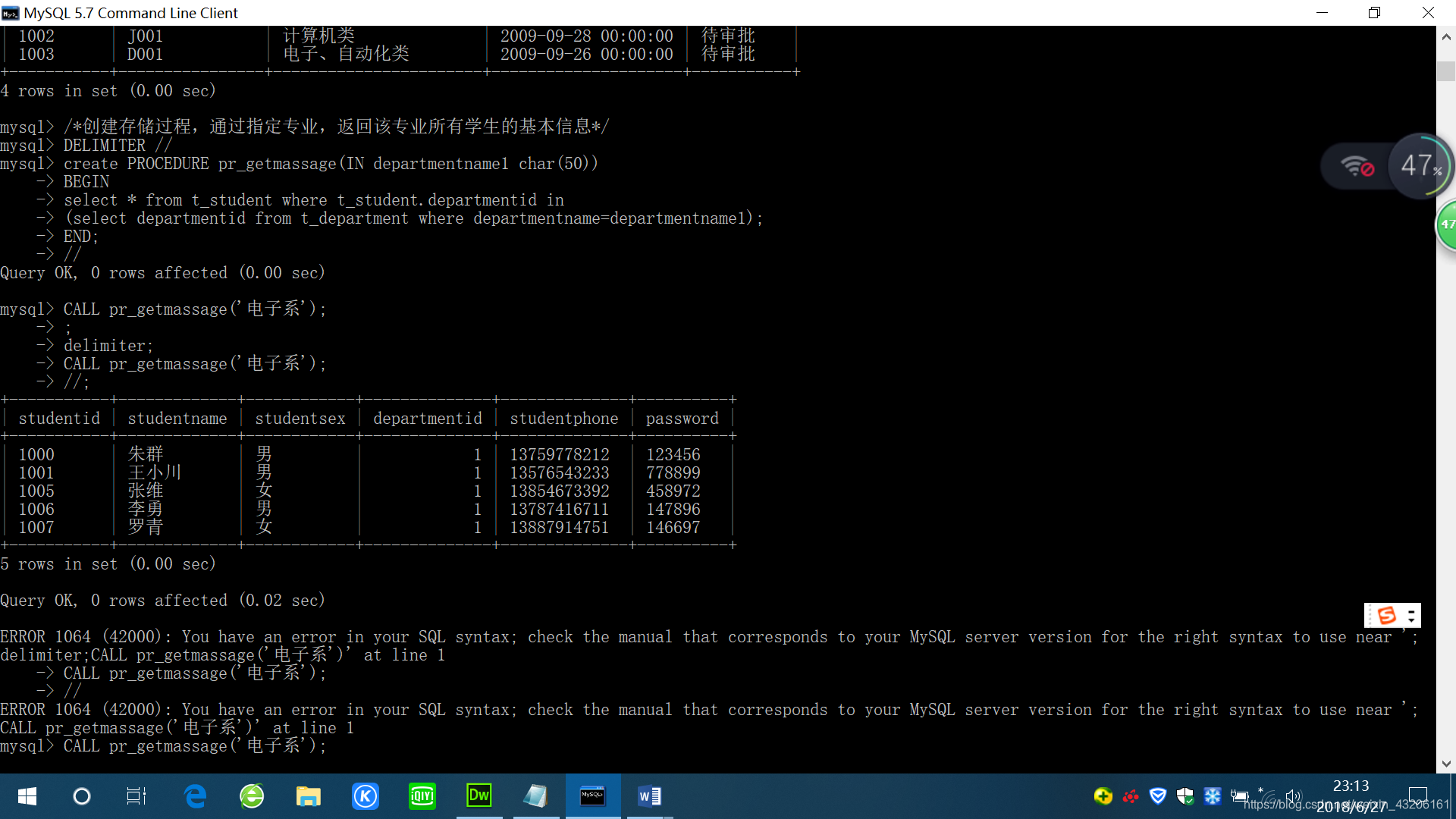Click password value 147896
Image resolution: width=1456 pixels, height=819 pixels.
[x=673, y=510]
